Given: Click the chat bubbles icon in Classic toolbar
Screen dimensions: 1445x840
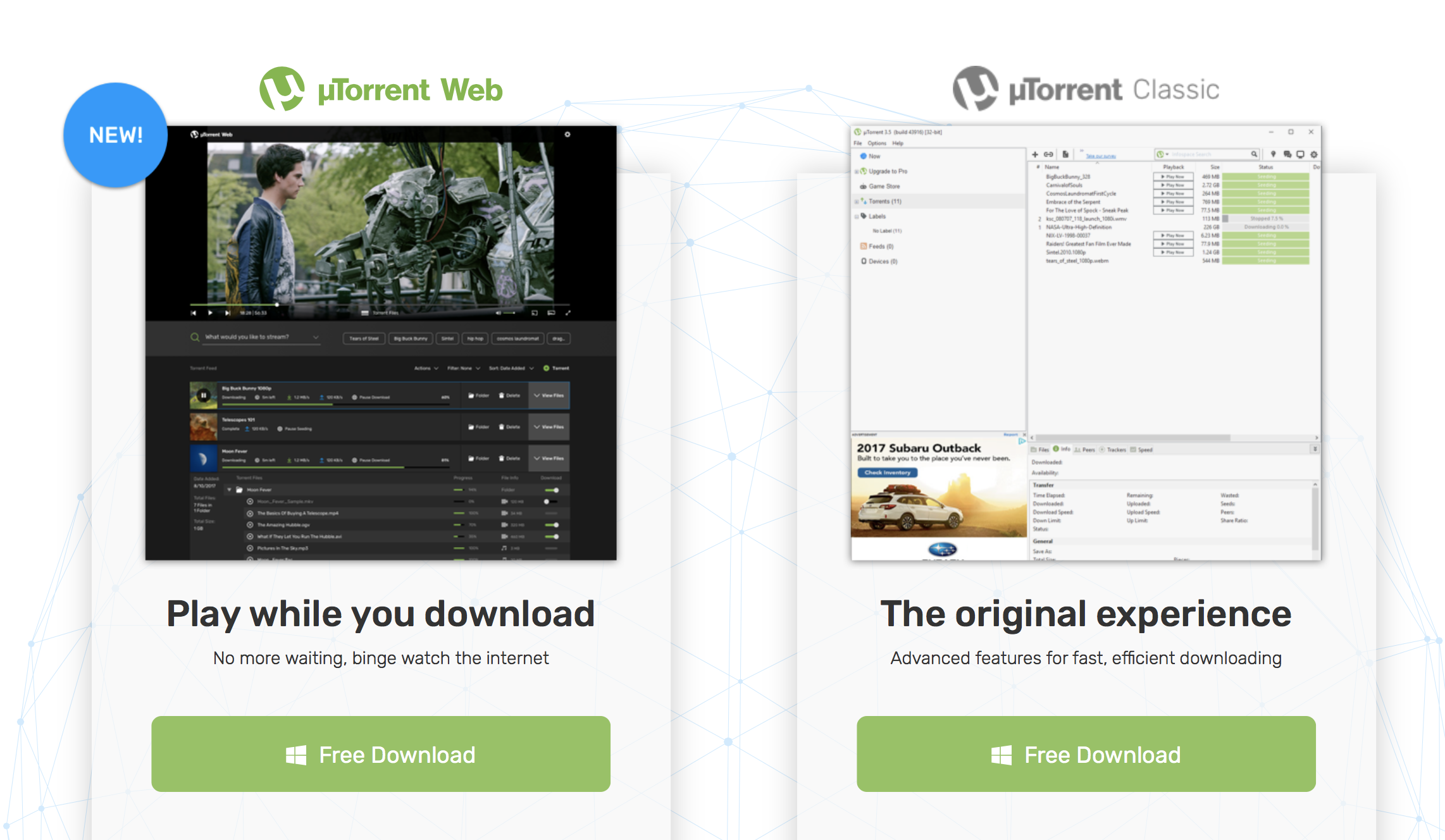Looking at the screenshot, I should tap(1287, 154).
